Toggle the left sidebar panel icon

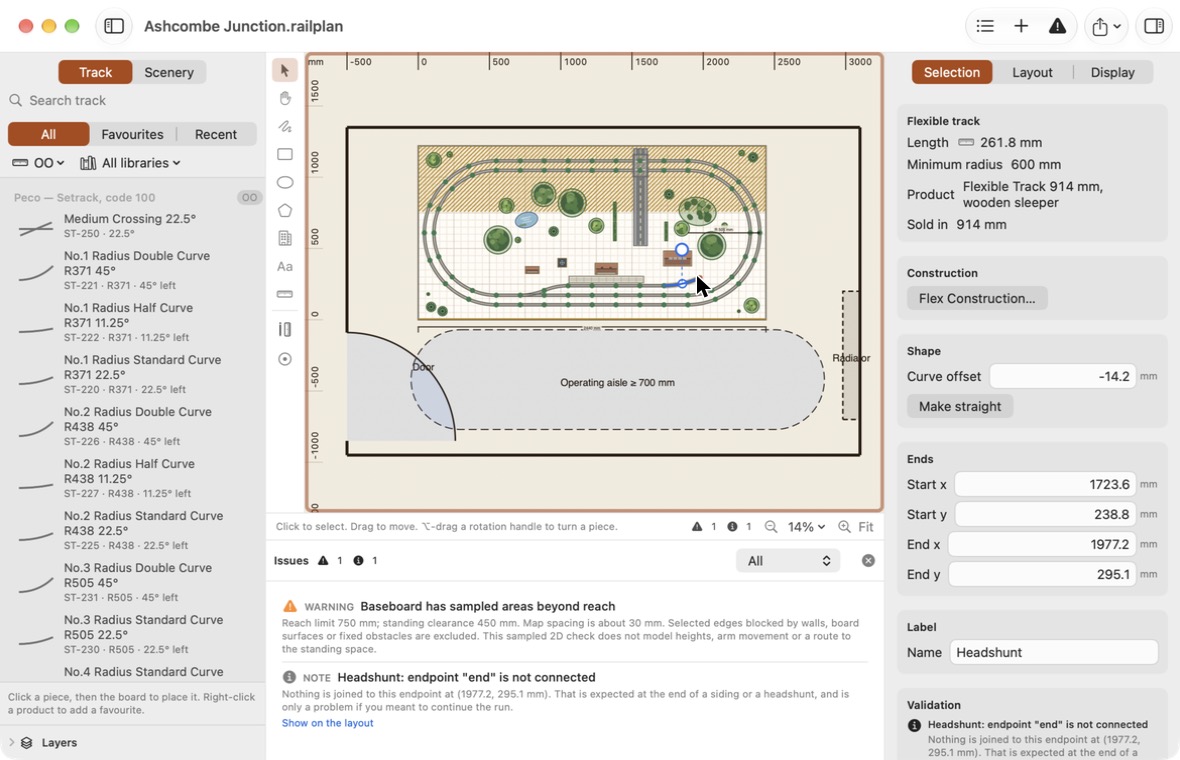click(114, 26)
